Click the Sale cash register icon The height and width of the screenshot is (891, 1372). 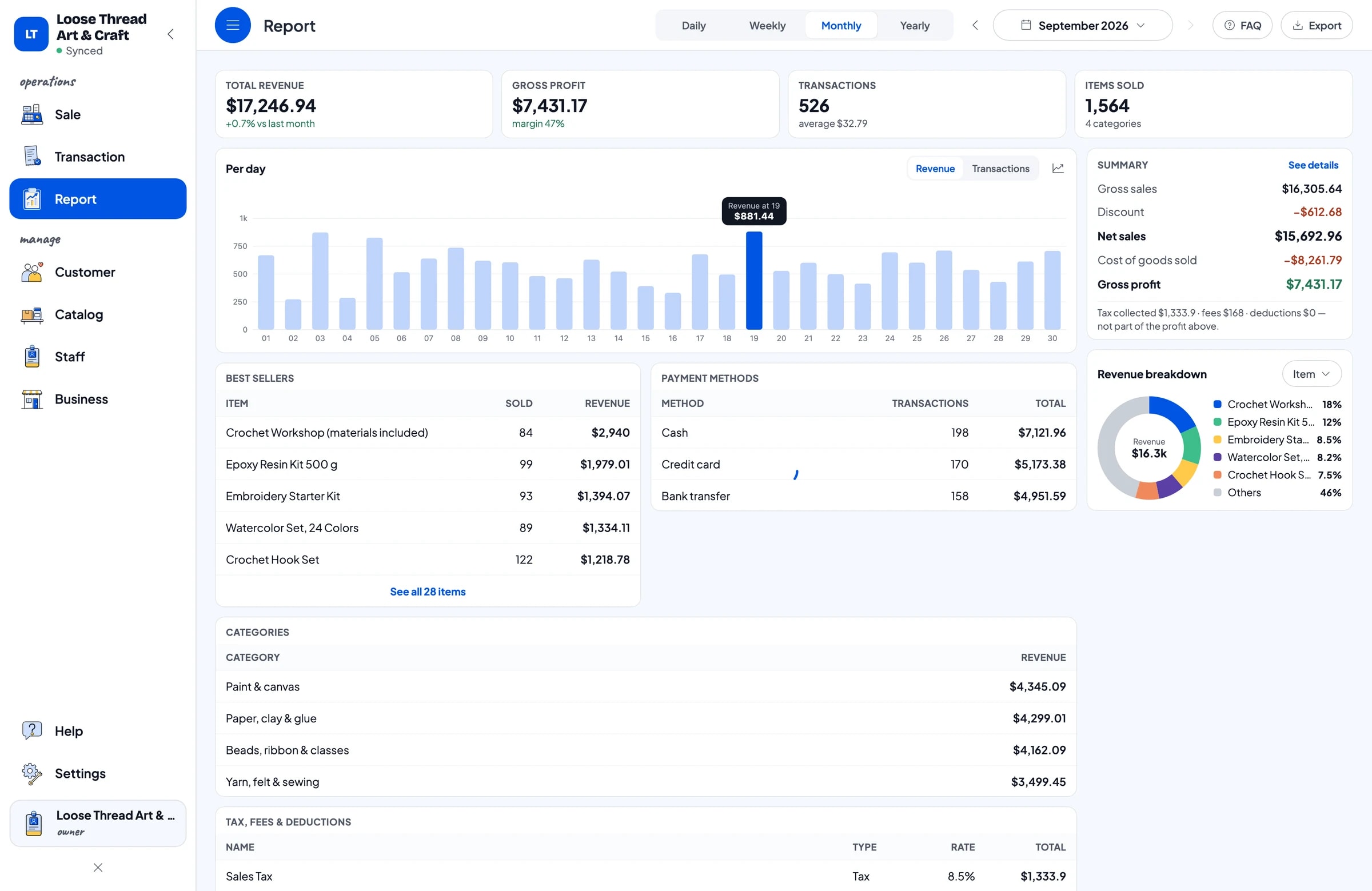click(31, 114)
